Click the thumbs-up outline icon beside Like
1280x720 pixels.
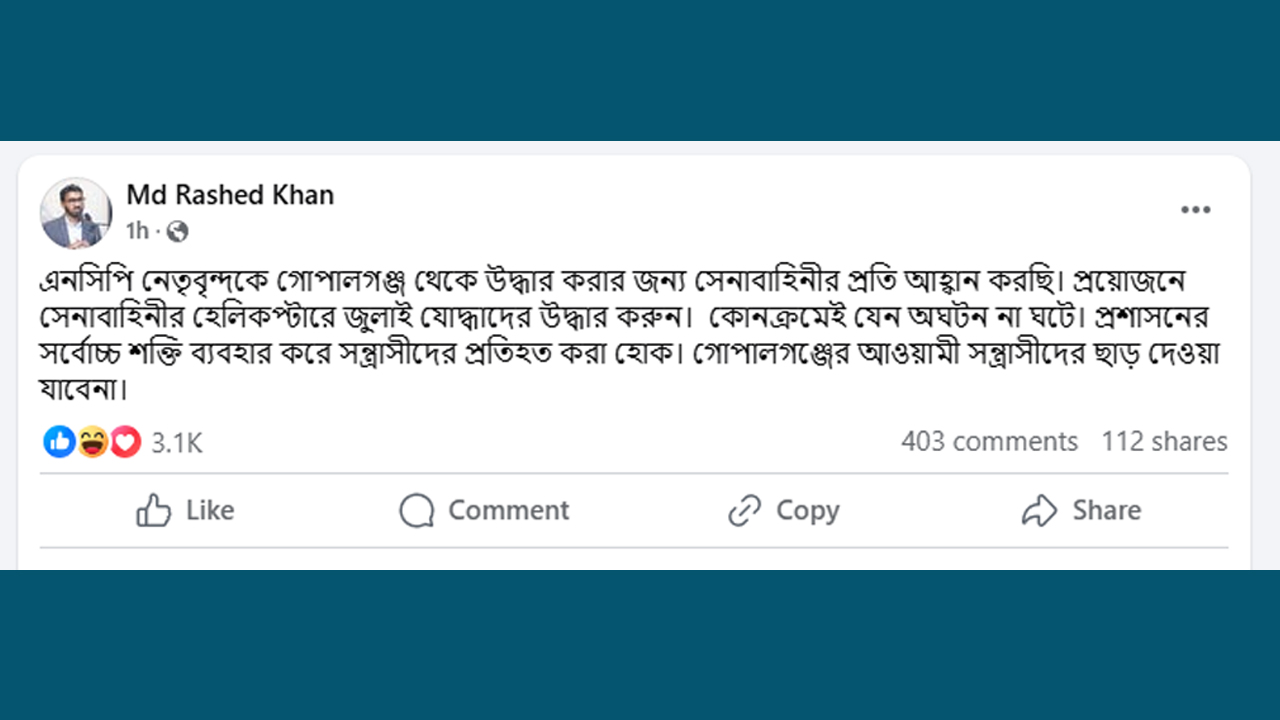(154, 511)
